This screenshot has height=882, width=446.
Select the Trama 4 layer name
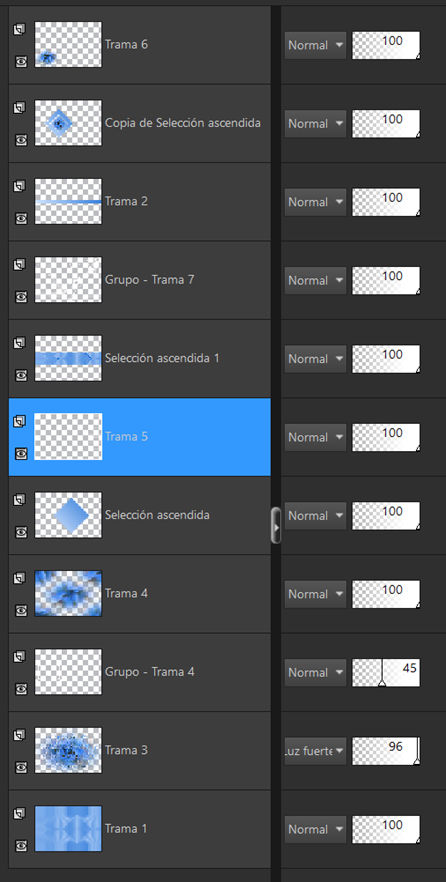126,593
